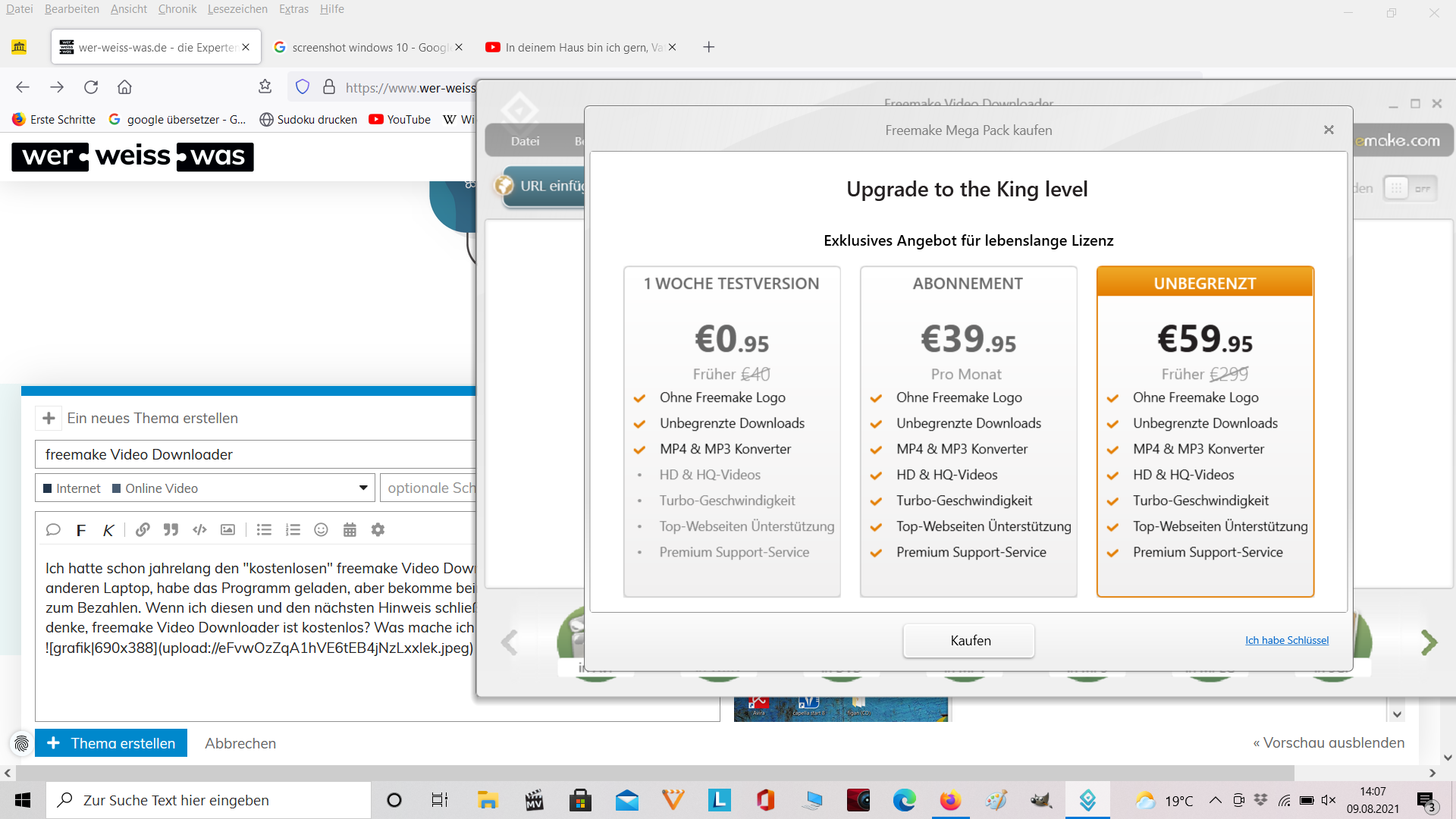
Task: Open the Lesezeichen menu
Action: [237, 9]
